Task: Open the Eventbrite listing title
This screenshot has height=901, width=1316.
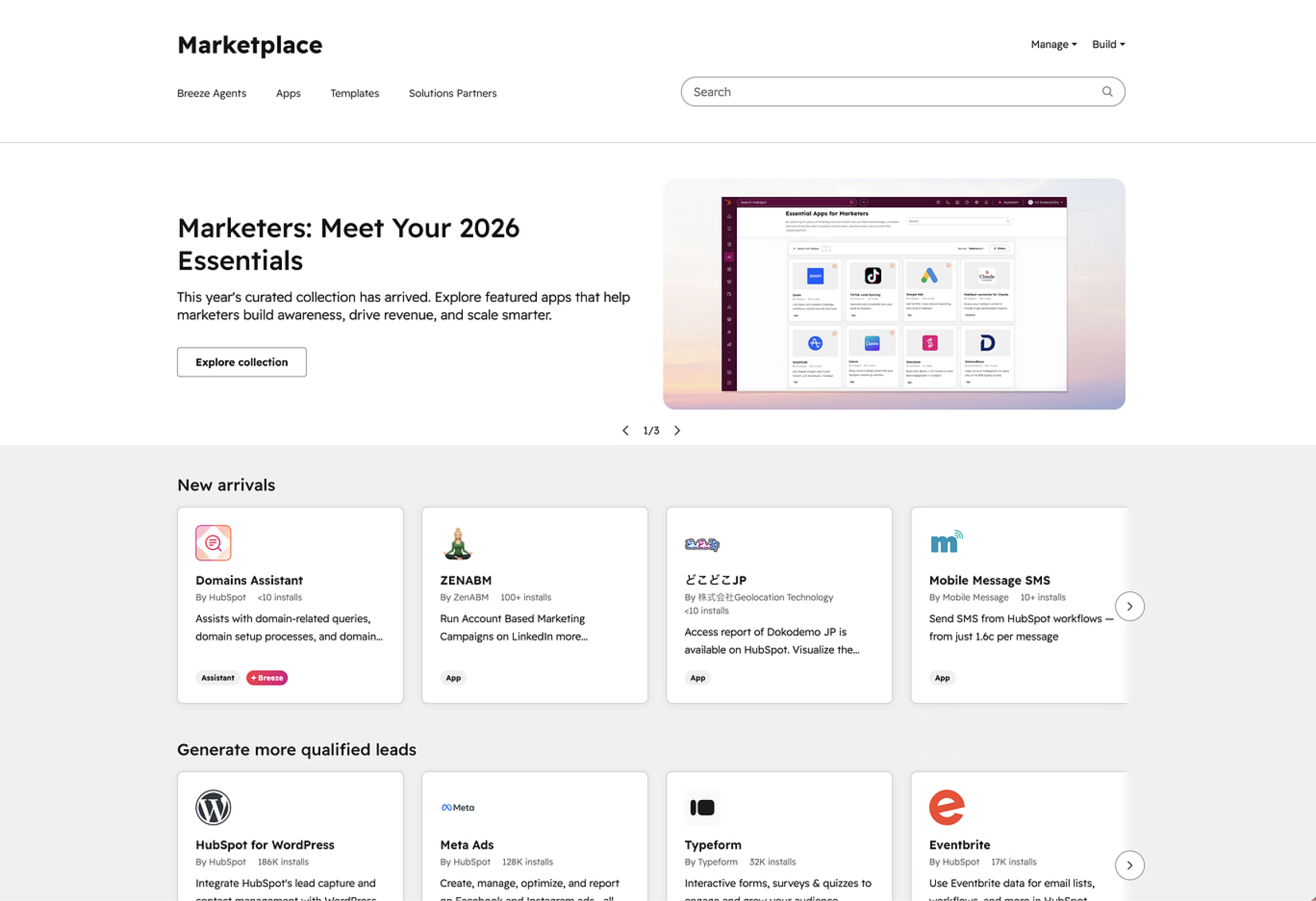Action: (x=959, y=845)
